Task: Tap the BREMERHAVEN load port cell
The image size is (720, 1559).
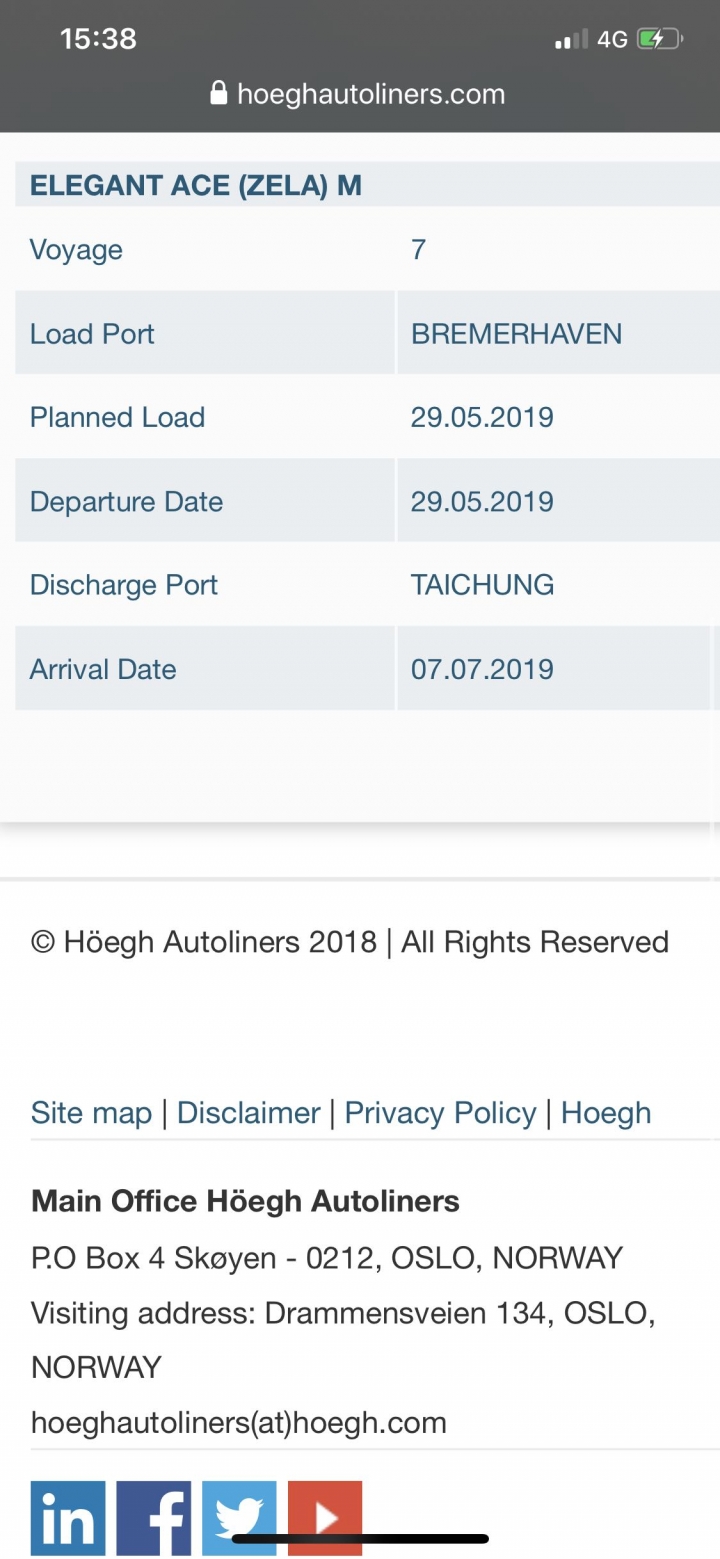Action: pyautogui.click(x=558, y=333)
